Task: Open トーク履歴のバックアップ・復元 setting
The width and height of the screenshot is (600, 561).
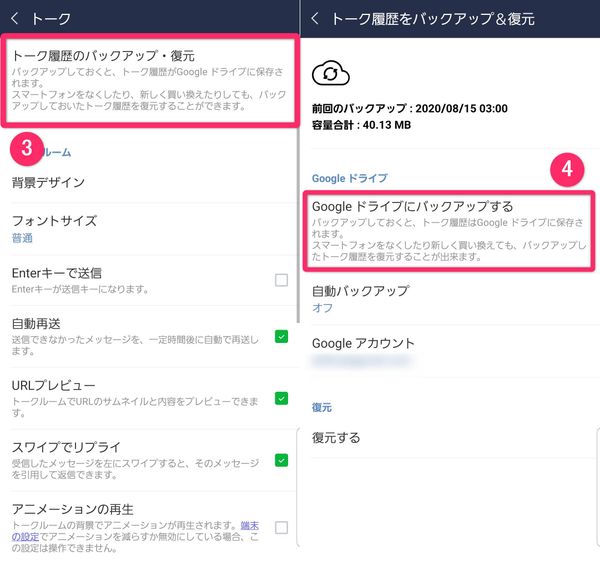Action: tap(150, 80)
